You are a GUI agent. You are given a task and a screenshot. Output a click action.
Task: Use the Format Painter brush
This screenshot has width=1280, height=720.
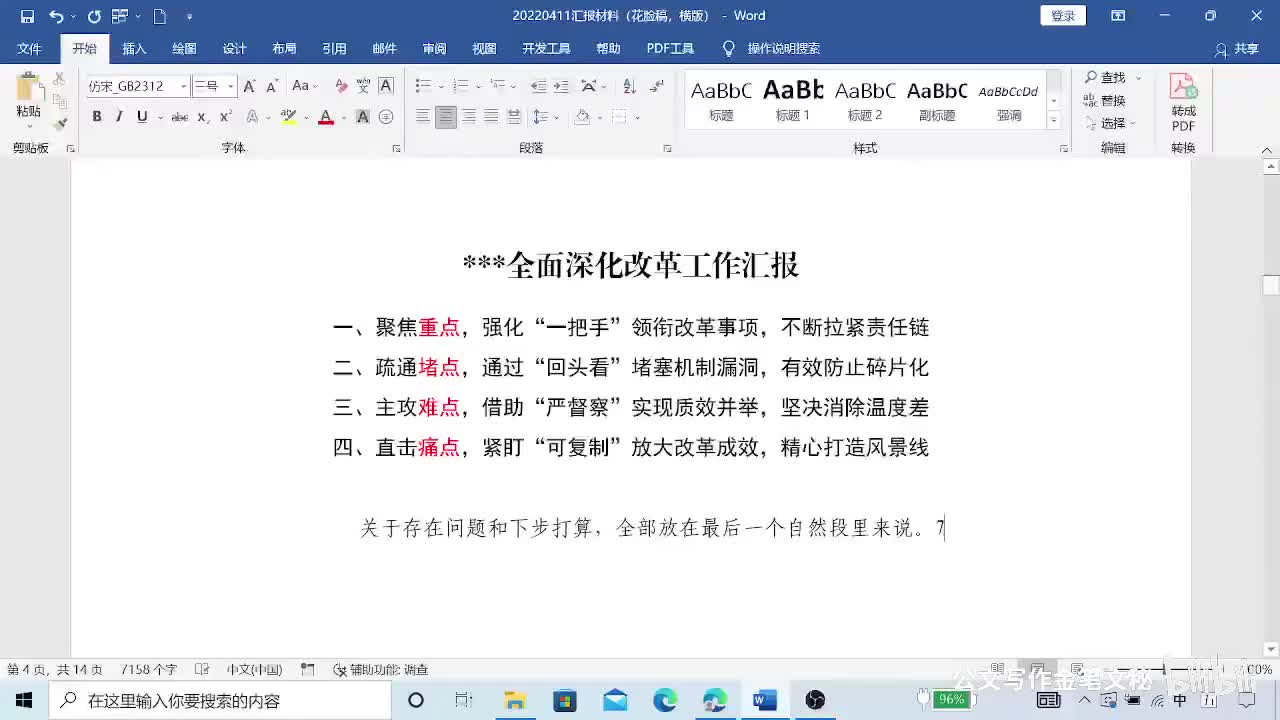[x=59, y=122]
